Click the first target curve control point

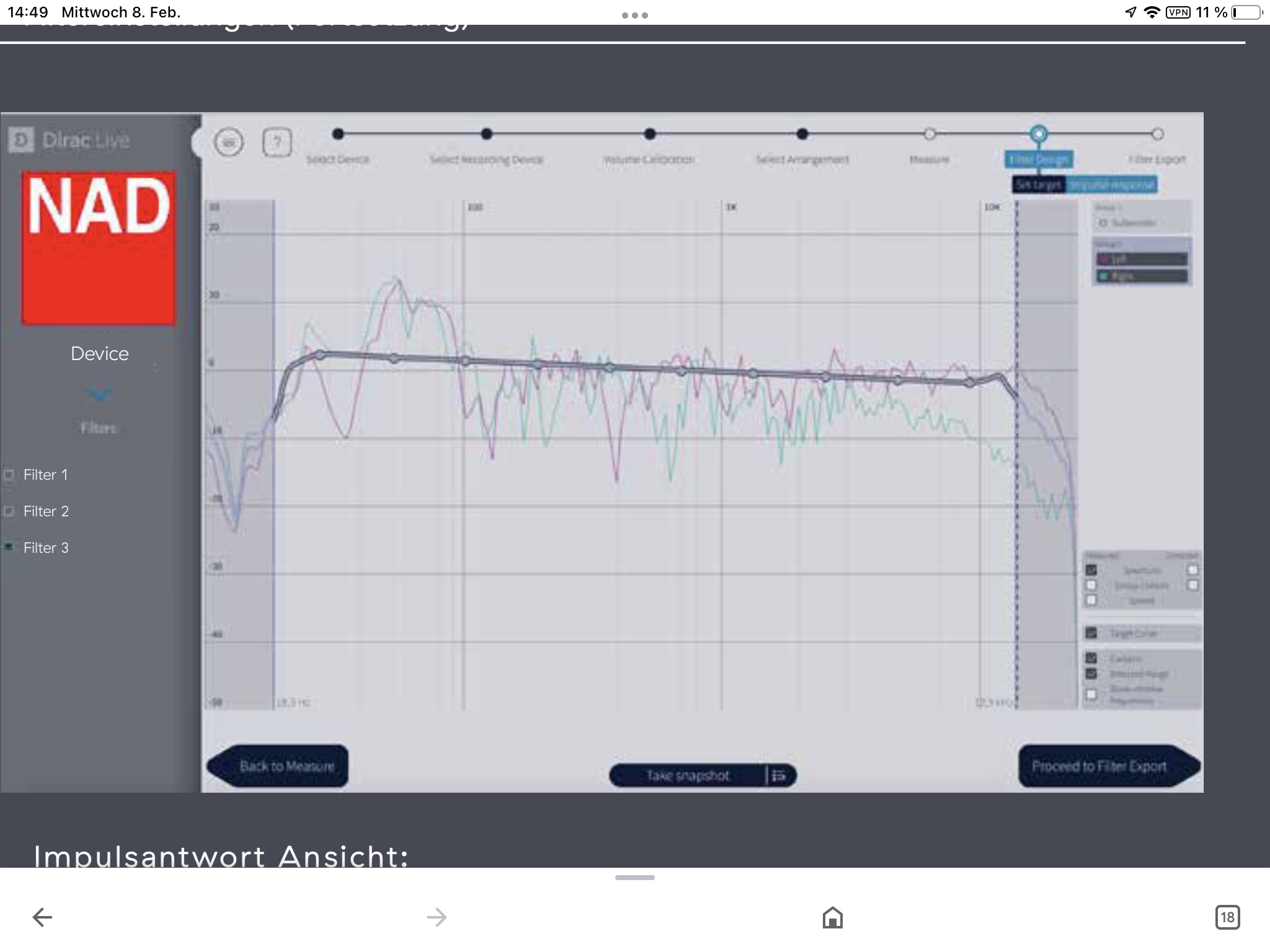click(321, 355)
